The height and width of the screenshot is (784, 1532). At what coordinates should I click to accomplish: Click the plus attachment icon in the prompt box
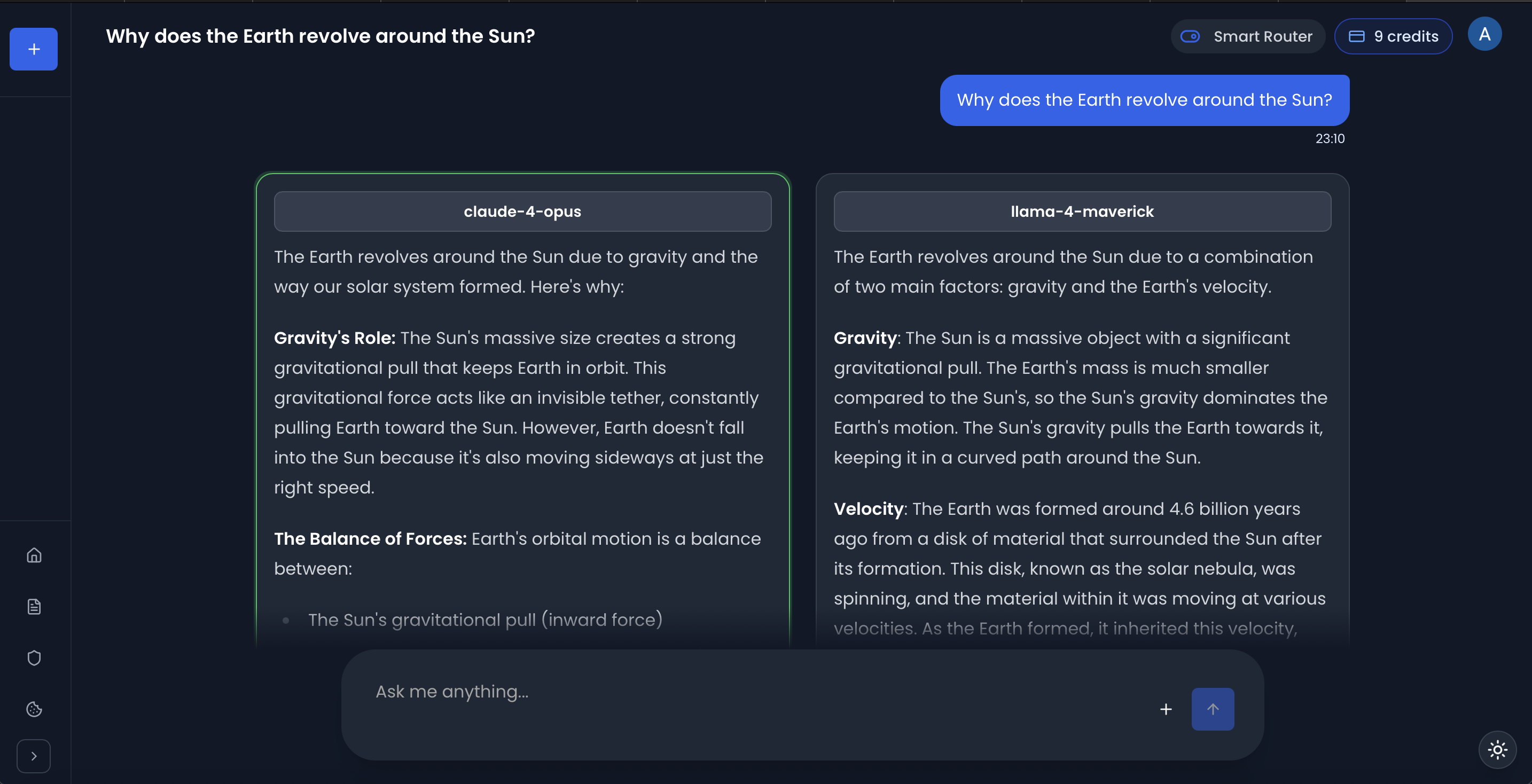[1166, 709]
